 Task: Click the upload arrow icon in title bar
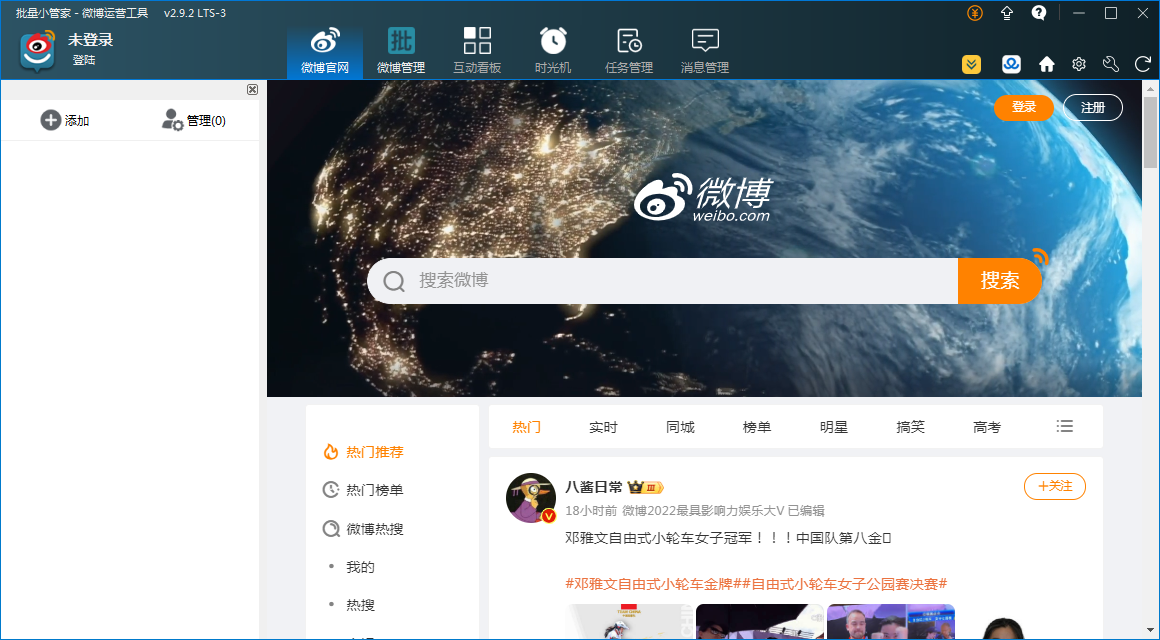click(x=1007, y=13)
